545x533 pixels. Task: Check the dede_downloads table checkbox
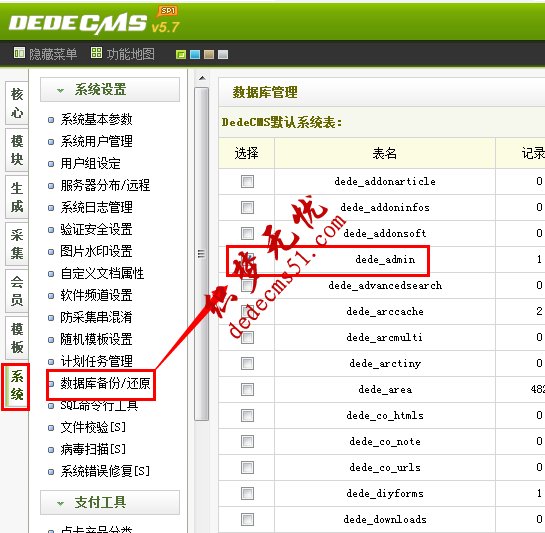[x=247, y=519]
